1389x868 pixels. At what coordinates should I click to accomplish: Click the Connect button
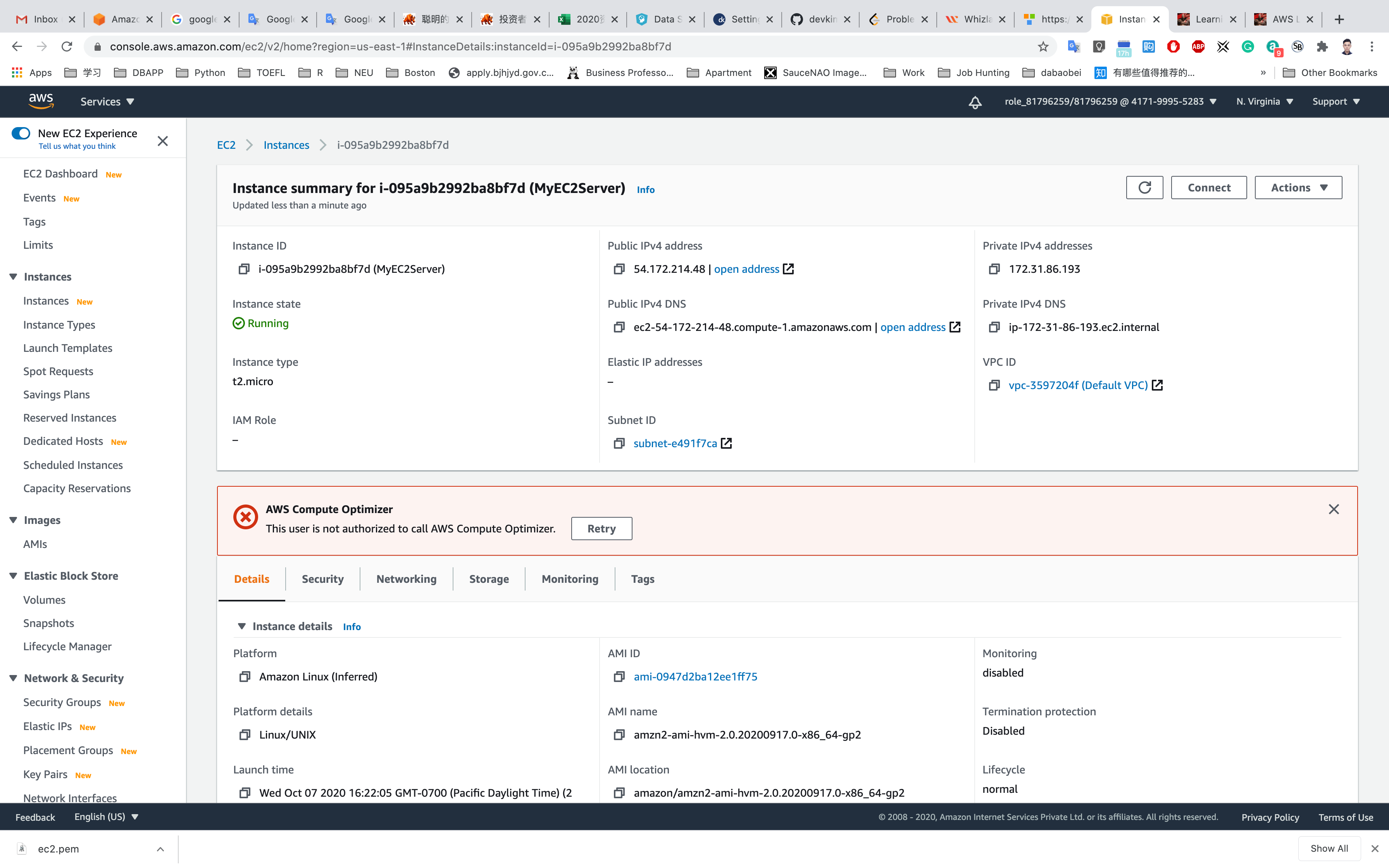point(1208,188)
